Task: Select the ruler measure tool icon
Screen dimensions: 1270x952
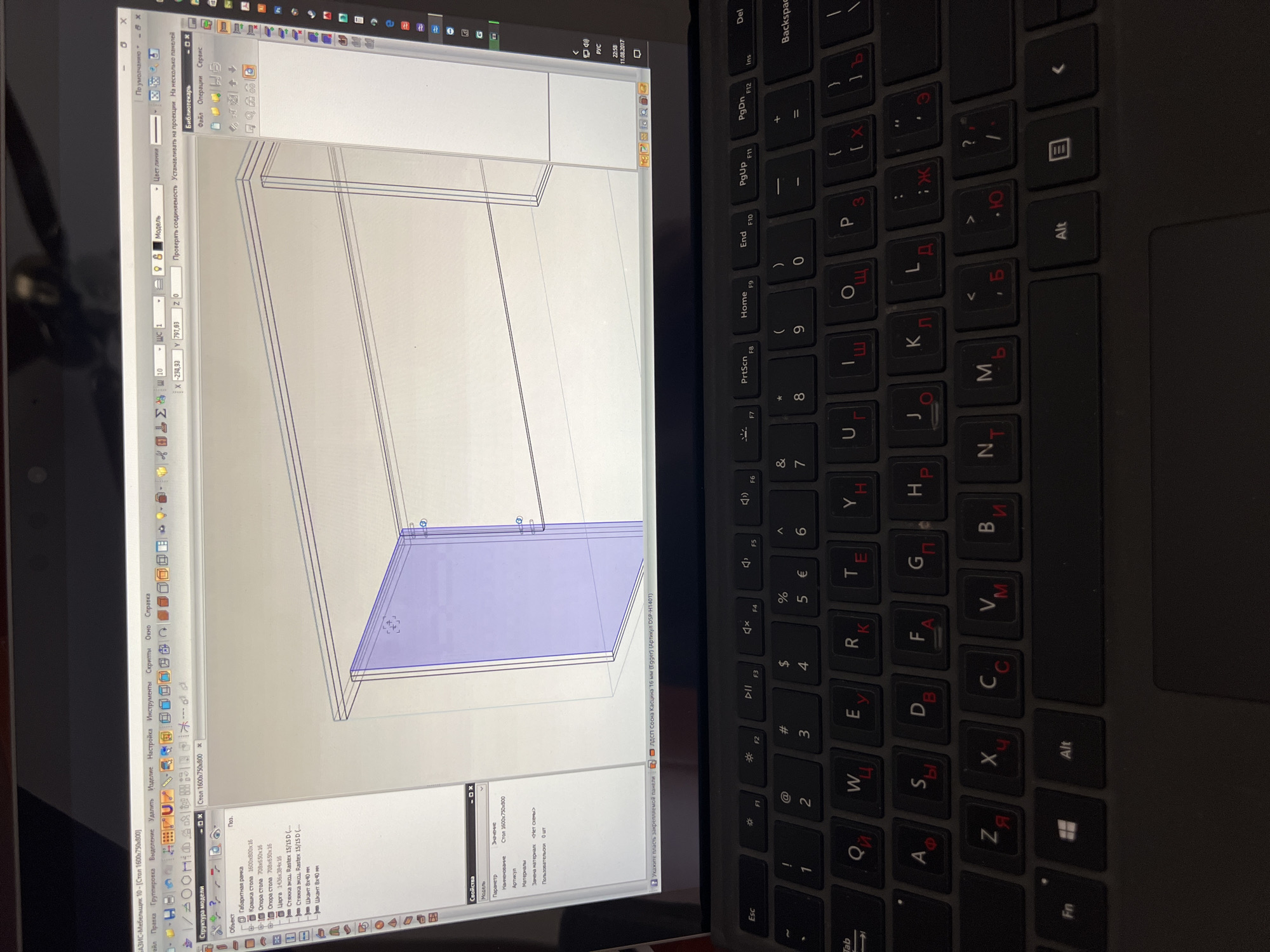Action: [x=167, y=781]
